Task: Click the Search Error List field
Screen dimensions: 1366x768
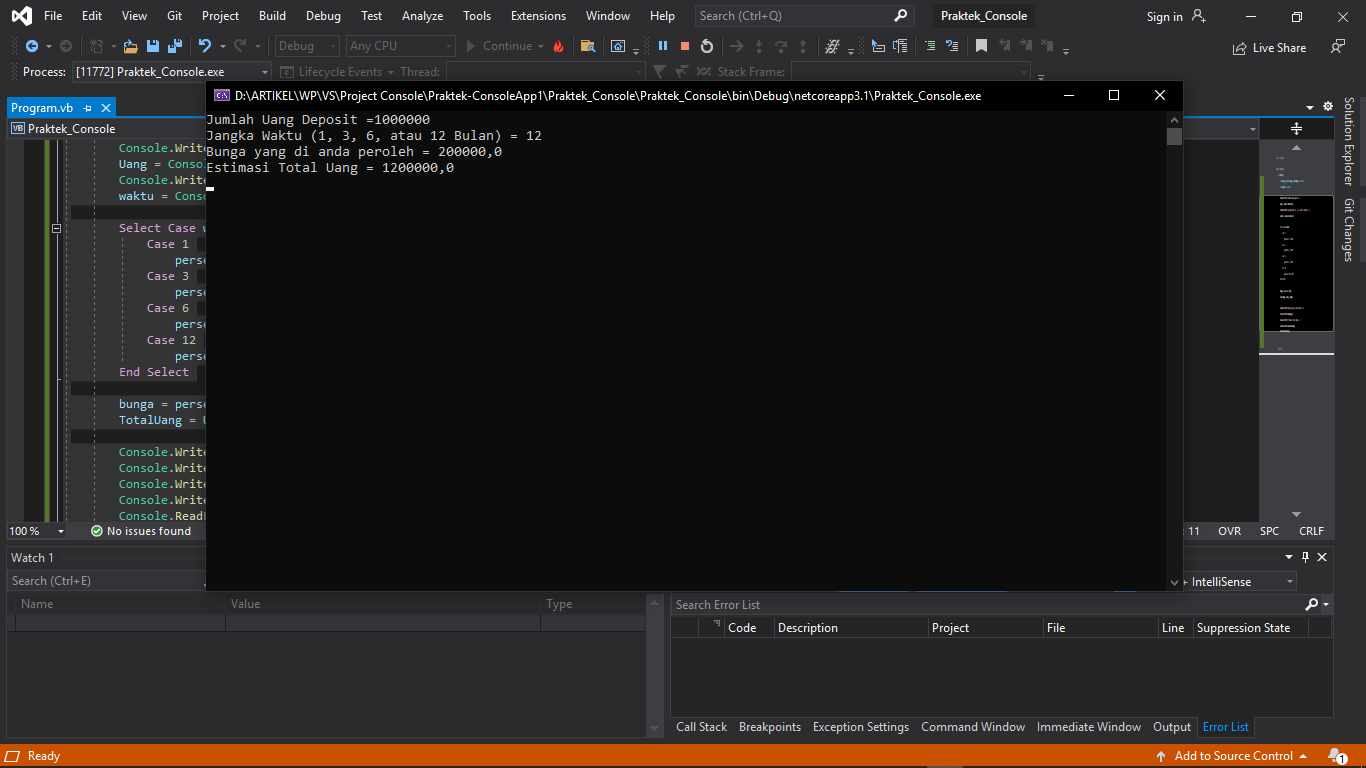Action: point(986,605)
